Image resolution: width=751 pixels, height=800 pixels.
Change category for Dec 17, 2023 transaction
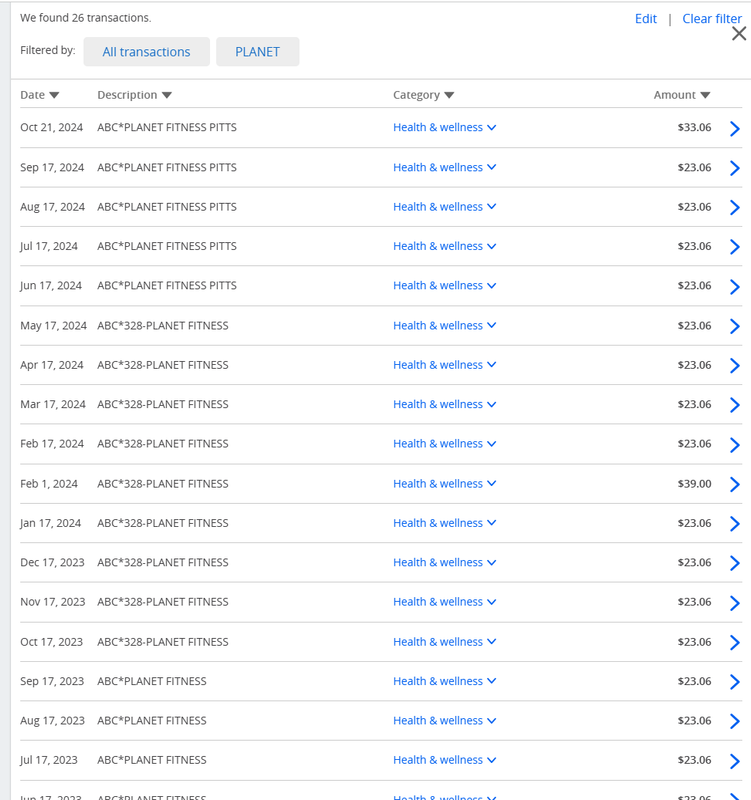pyautogui.click(x=444, y=562)
